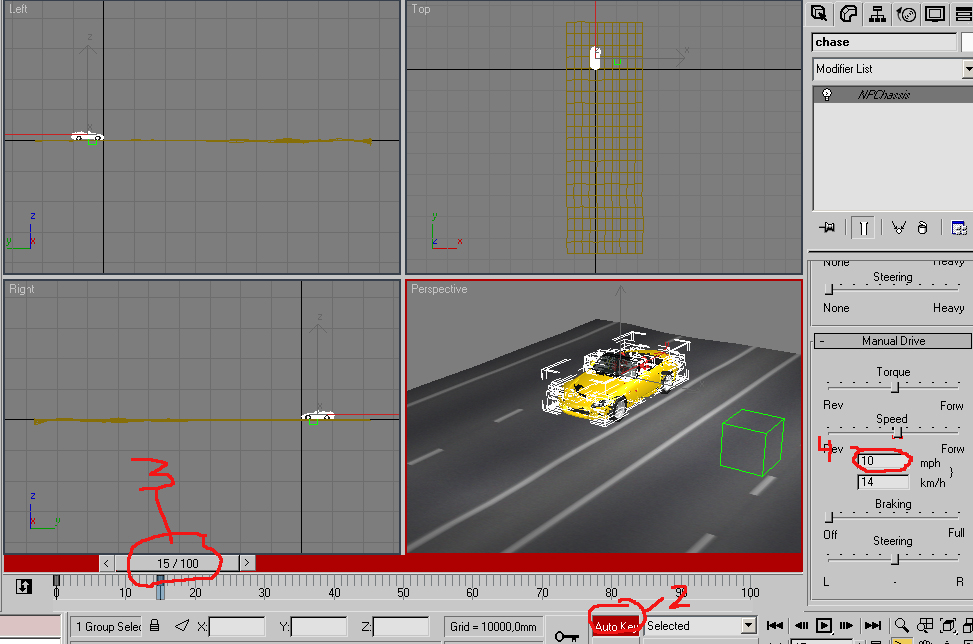
Task: Click the frame 0 key marker on the track bar
Action: (56, 581)
